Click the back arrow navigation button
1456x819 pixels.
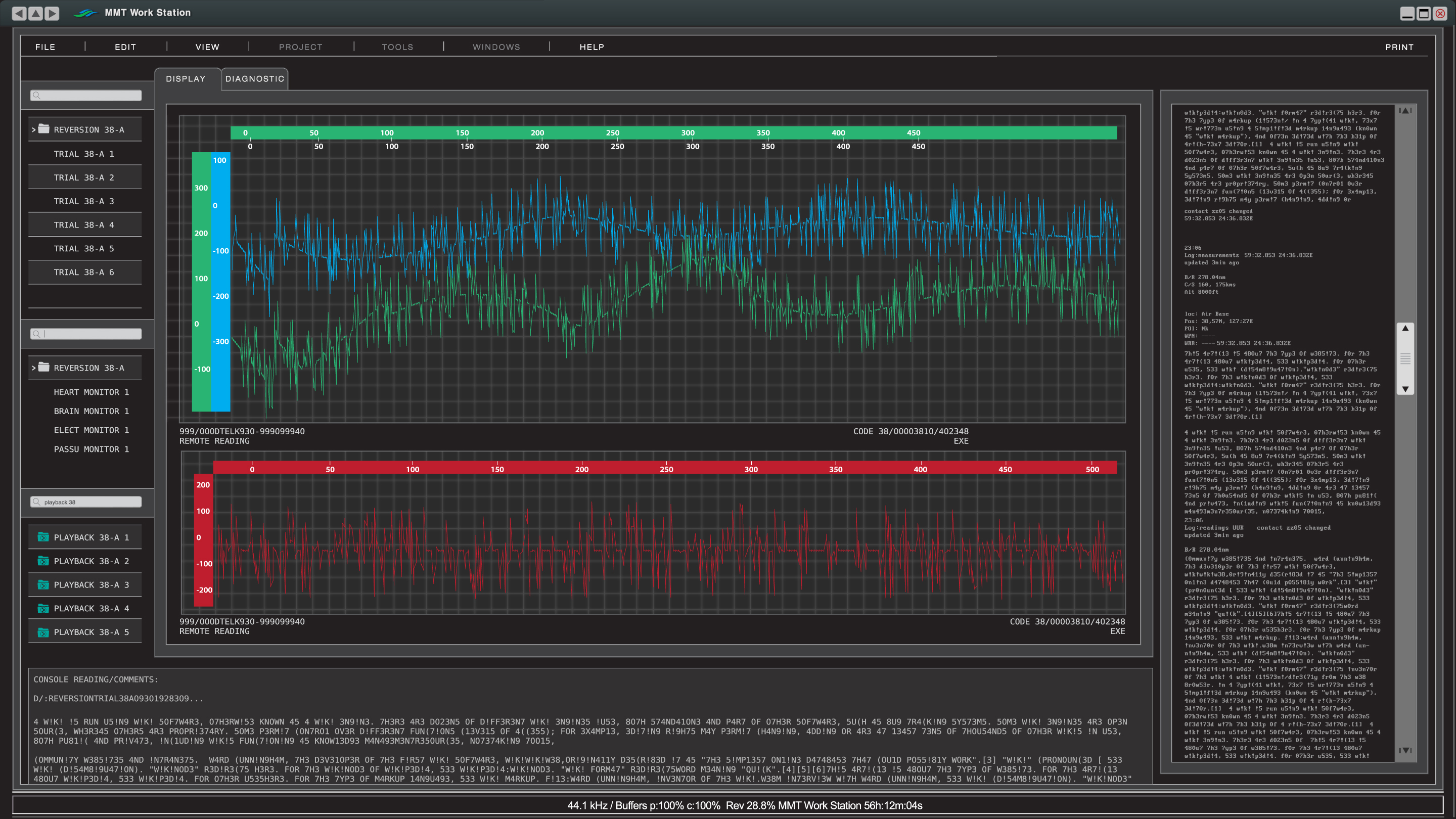[x=19, y=13]
